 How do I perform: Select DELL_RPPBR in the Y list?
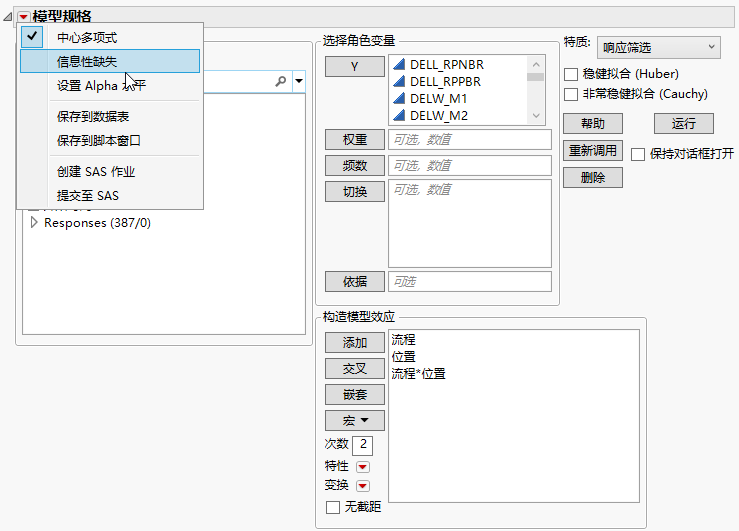[x=445, y=82]
